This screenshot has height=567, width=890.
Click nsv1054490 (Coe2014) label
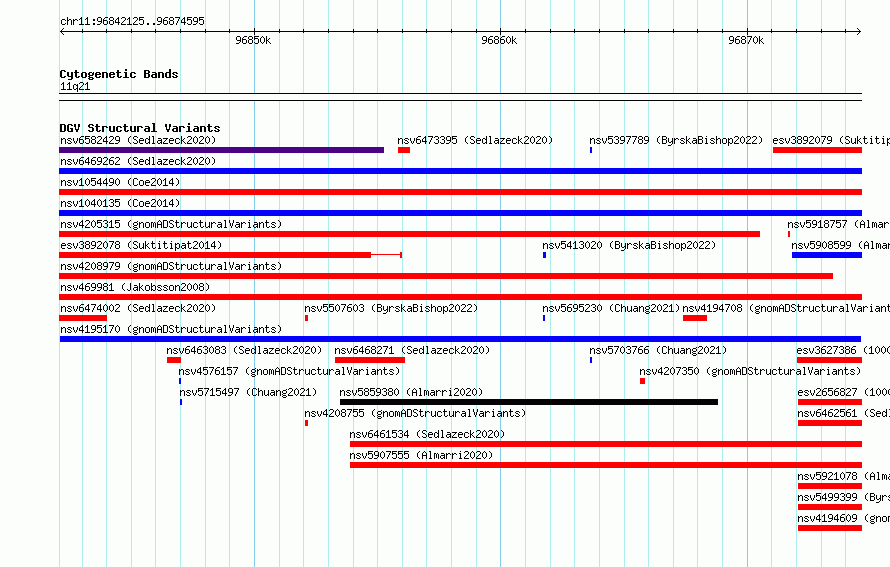pos(120,182)
